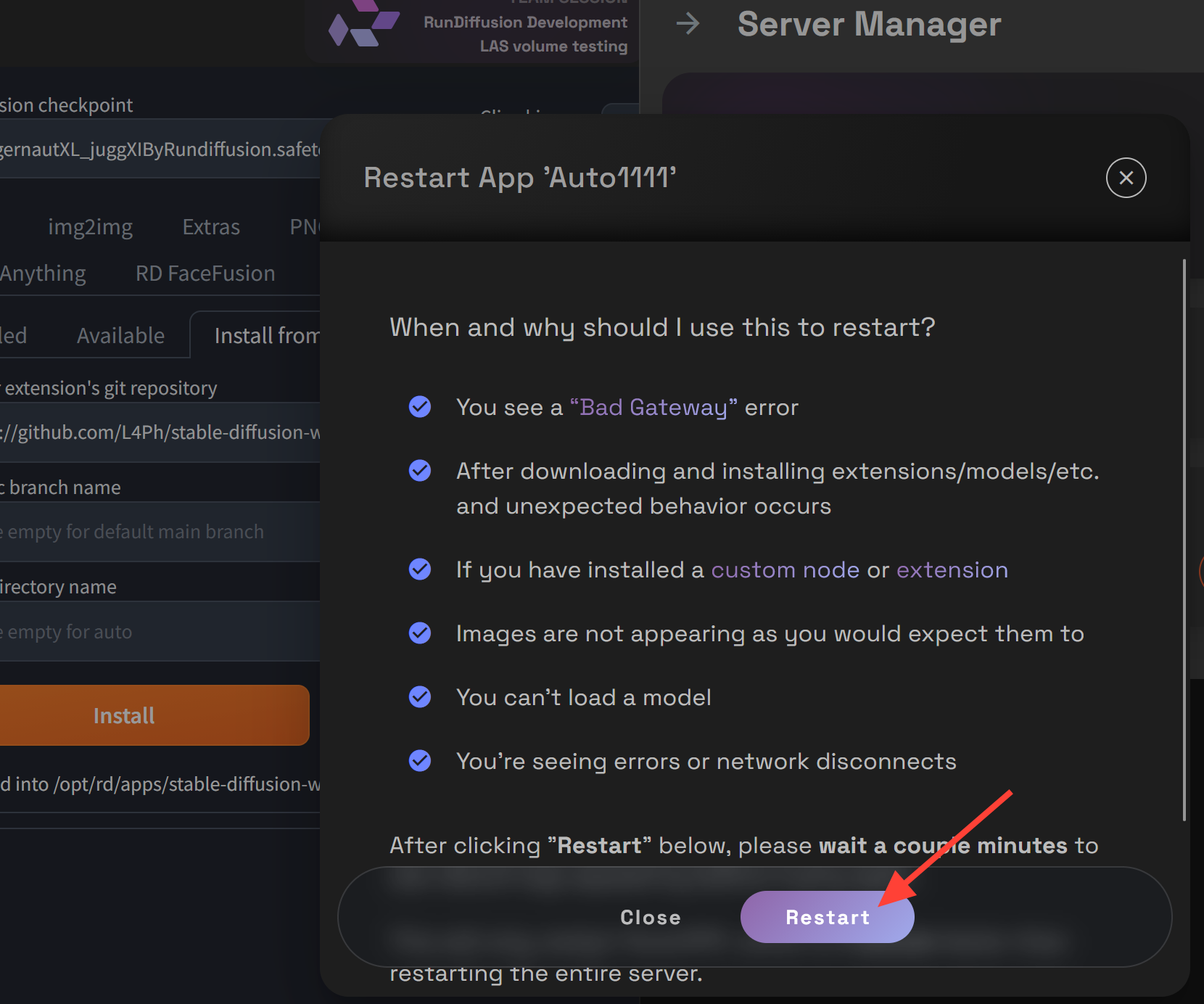Click the checkmark icon beside "After downloading and installing"

[x=420, y=471]
